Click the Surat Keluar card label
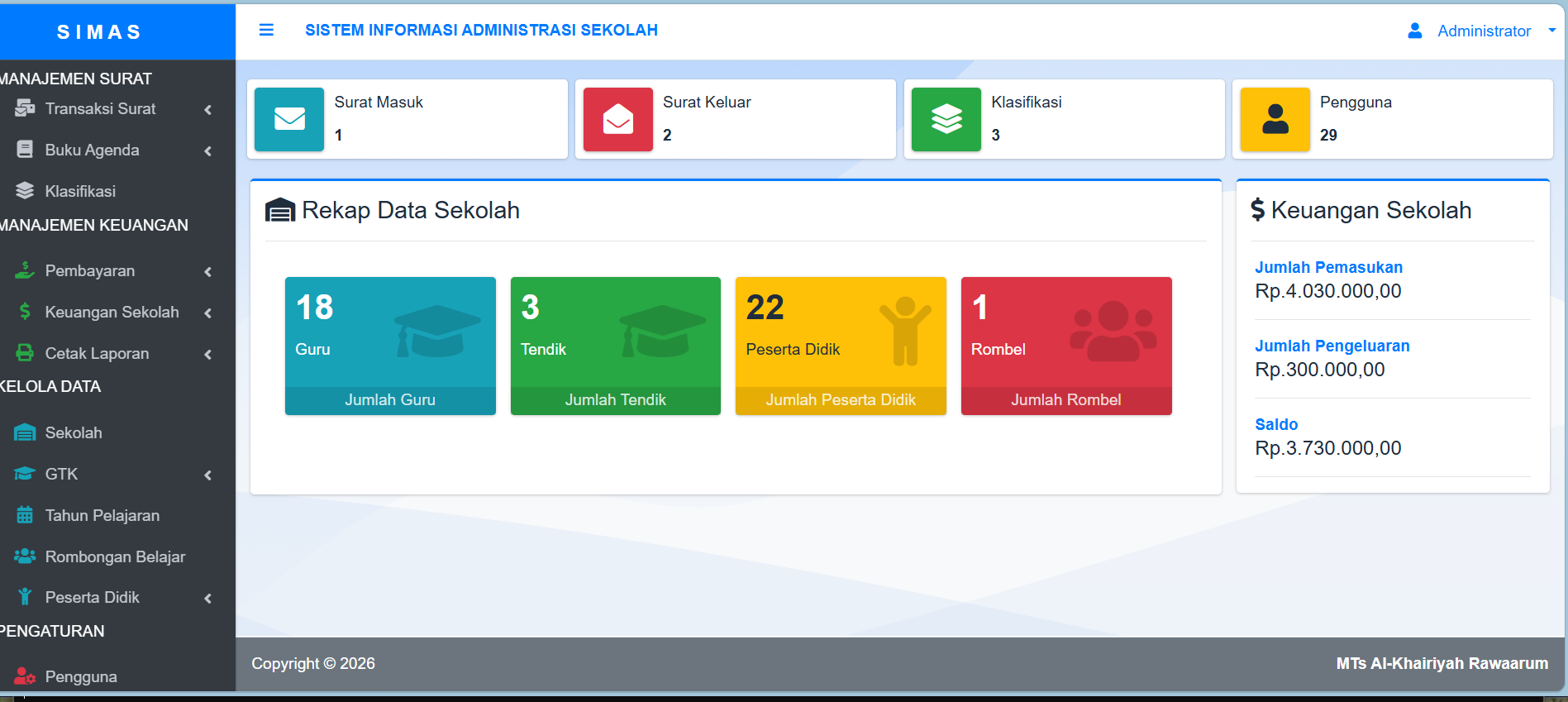This screenshot has width=1568, height=702. (707, 102)
